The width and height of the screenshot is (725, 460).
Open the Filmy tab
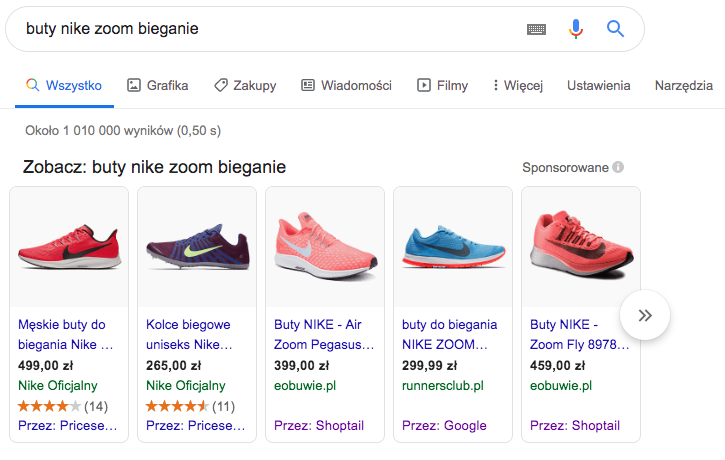[442, 86]
